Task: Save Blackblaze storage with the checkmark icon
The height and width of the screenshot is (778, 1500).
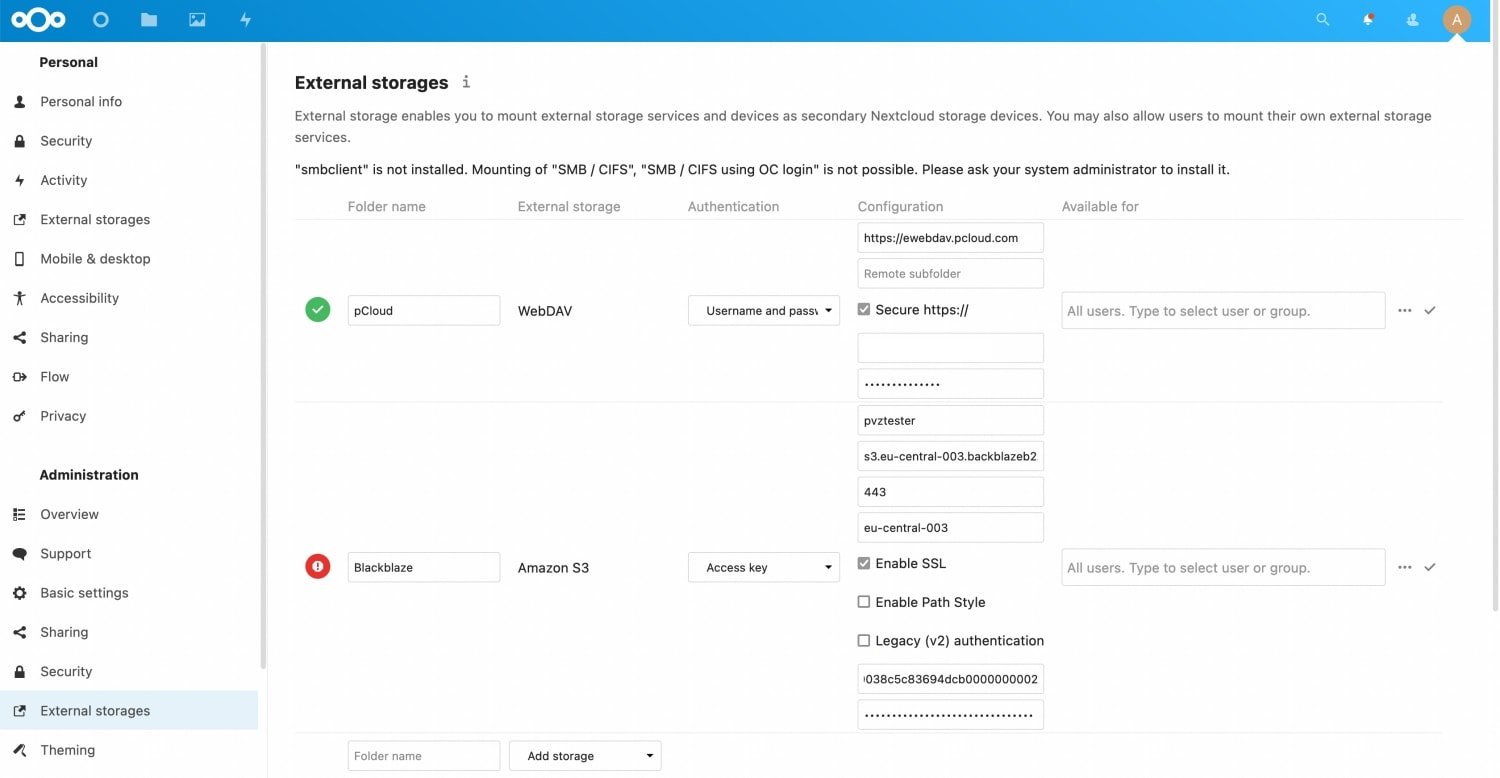Action: point(1430,567)
